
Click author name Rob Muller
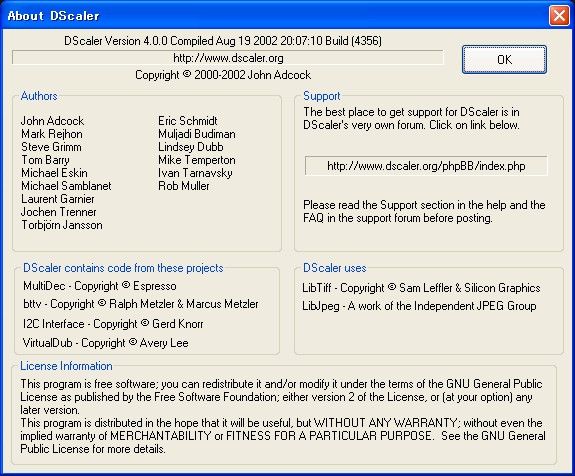184,186
